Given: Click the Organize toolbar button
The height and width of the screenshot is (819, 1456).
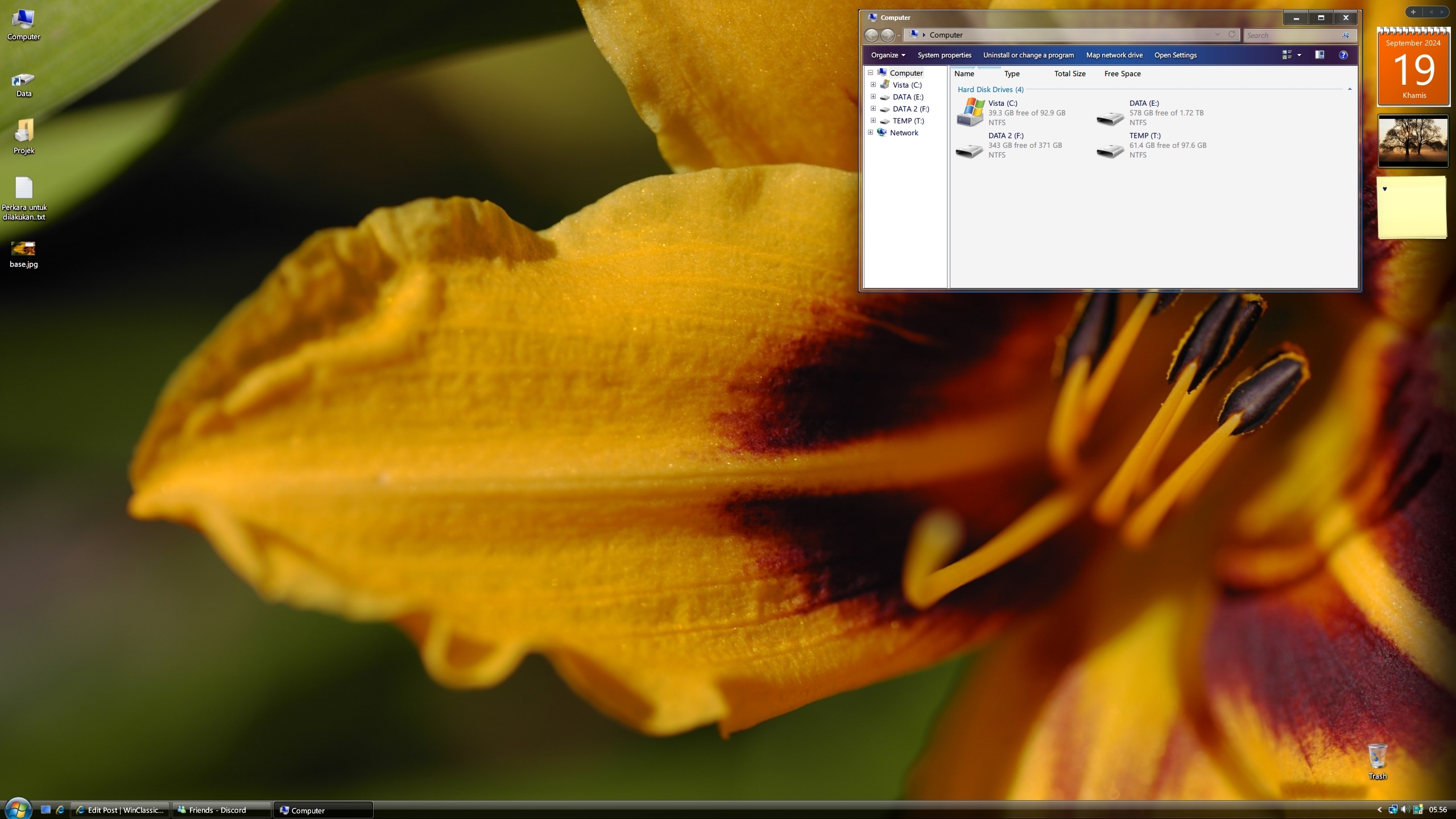Looking at the screenshot, I should 886,54.
